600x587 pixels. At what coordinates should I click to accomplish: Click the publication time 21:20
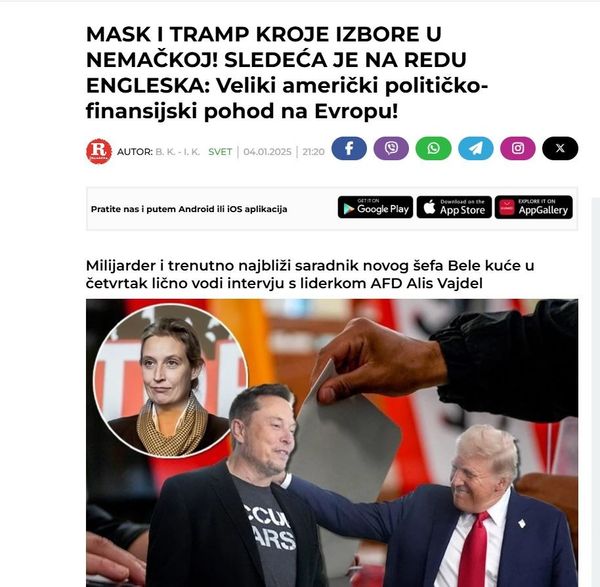click(313, 152)
